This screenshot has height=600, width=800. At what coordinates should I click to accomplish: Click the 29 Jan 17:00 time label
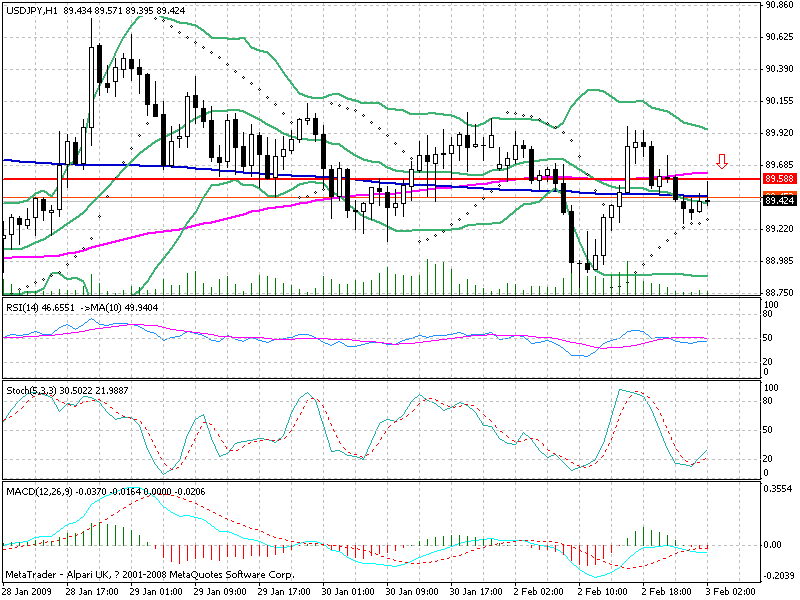point(284,591)
